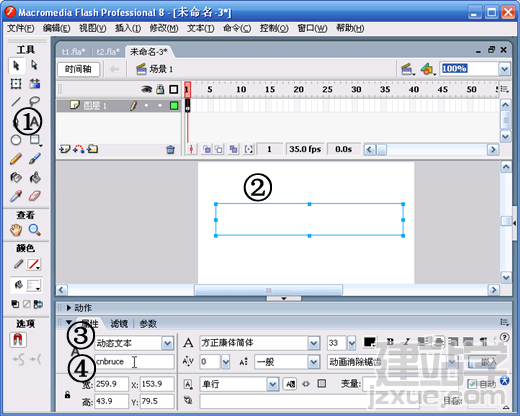Click the delete layer trash icon
Viewport: 520px width, 416px height.
tap(170, 149)
